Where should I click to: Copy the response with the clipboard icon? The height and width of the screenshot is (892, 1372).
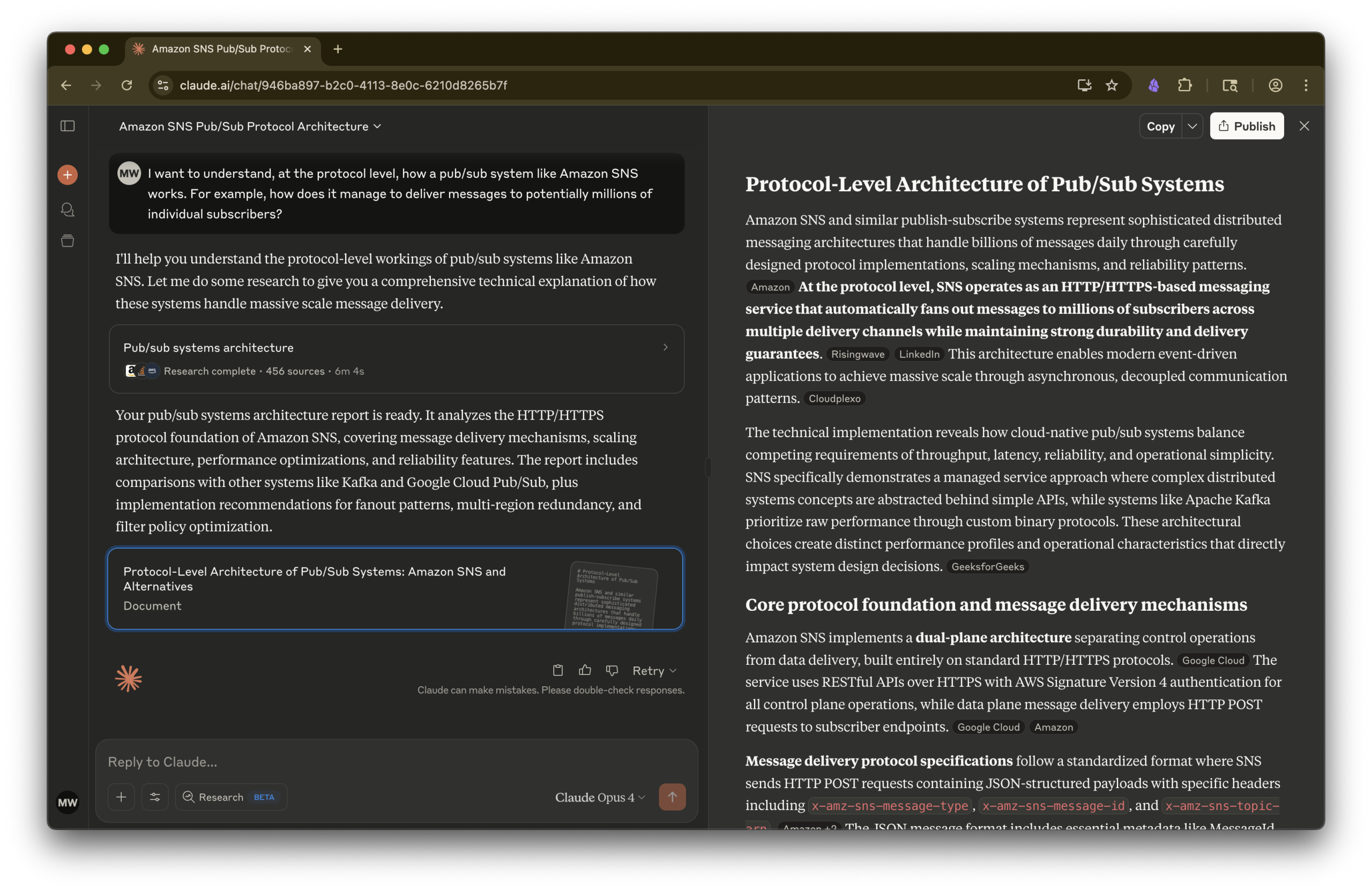click(557, 670)
